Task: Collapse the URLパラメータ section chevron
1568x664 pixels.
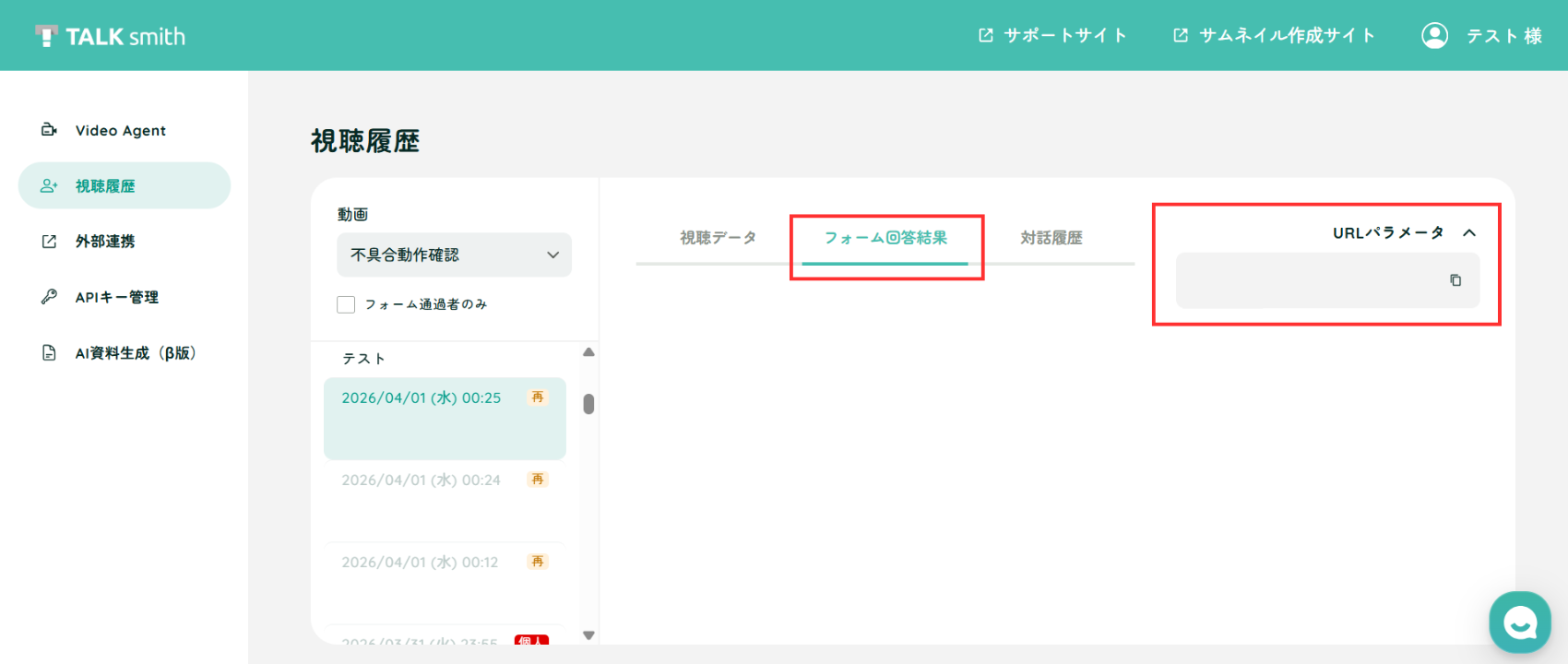Action: pos(1469,233)
